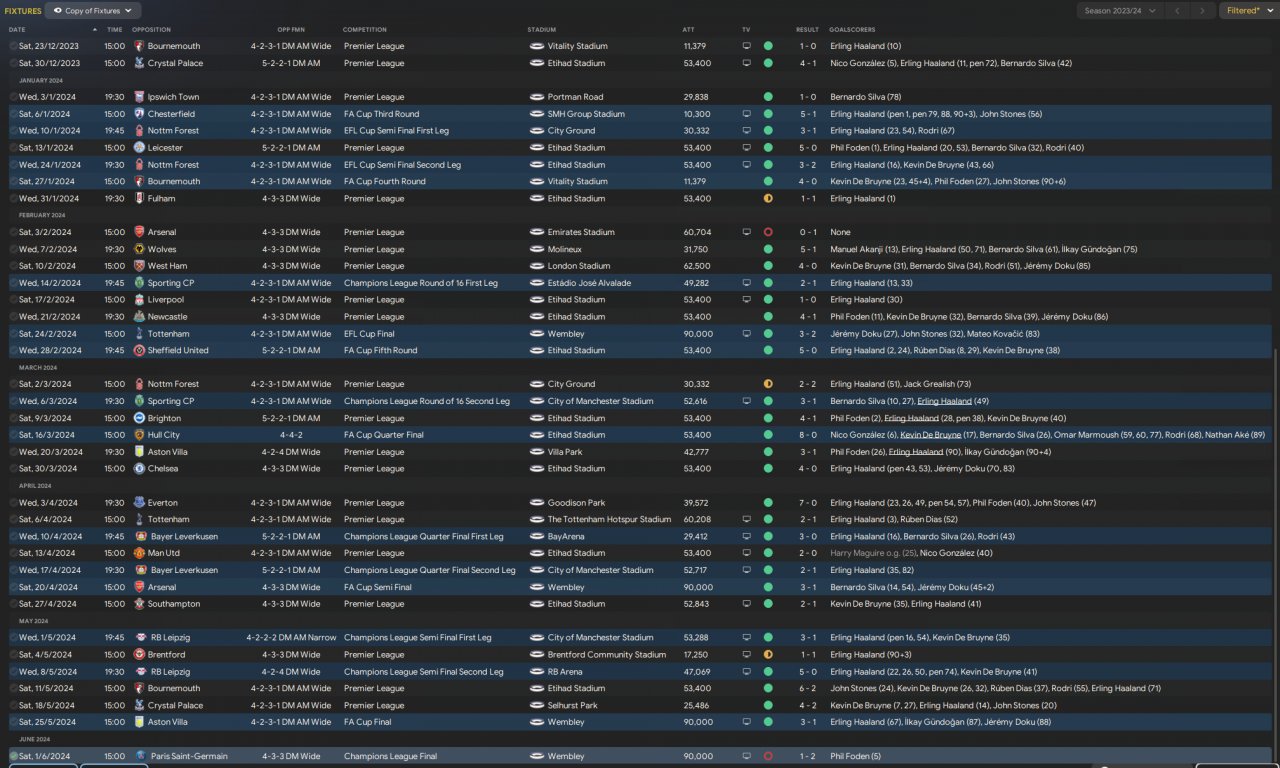This screenshot has width=1280, height=768.
Task: Go to the previous season with left arrow
Action: point(1178,11)
